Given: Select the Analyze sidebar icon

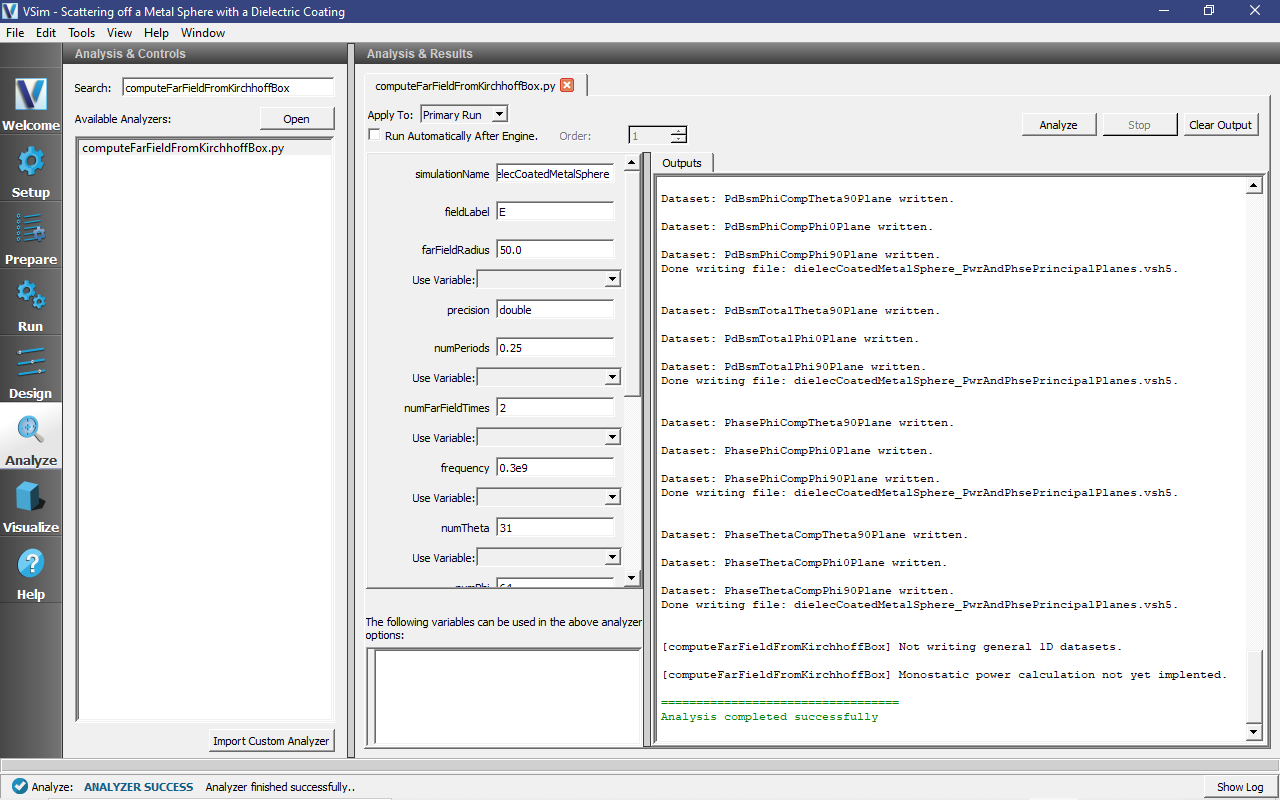Looking at the screenshot, I should (x=30, y=437).
